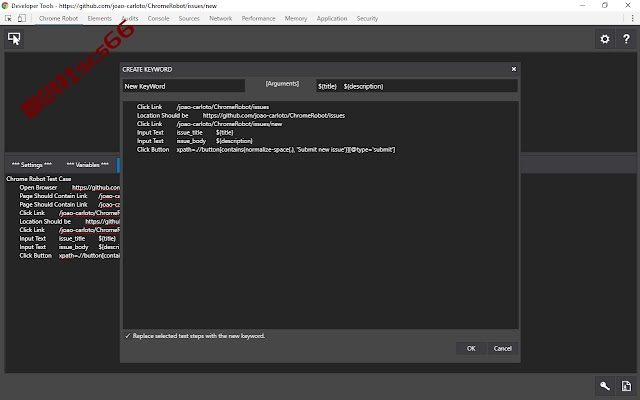Click the CREATE KEYWORD dialog title
The width and height of the screenshot is (640, 400).
click(147, 69)
